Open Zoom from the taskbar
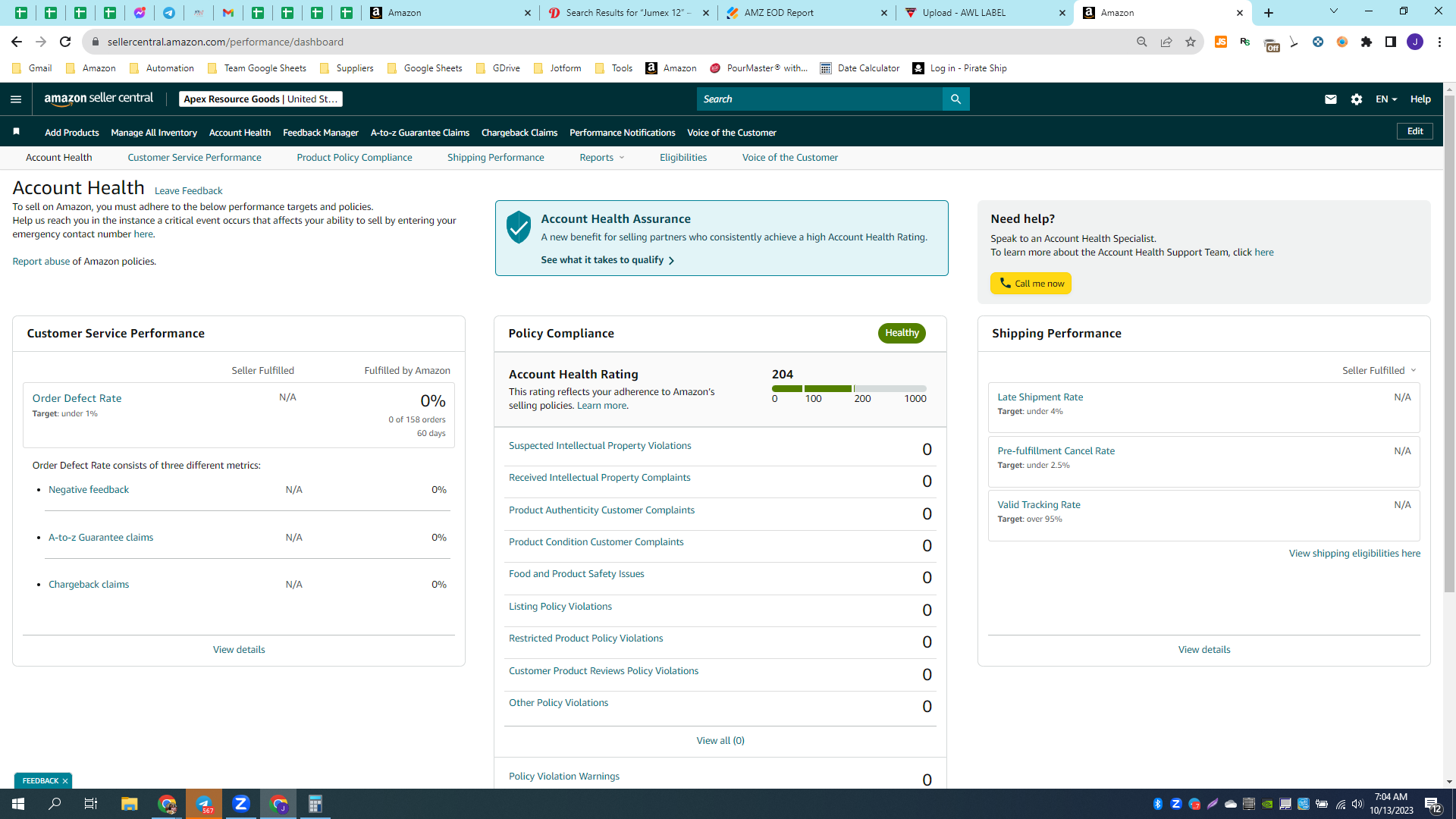Screen dimensions: 1456x819 click(241, 804)
